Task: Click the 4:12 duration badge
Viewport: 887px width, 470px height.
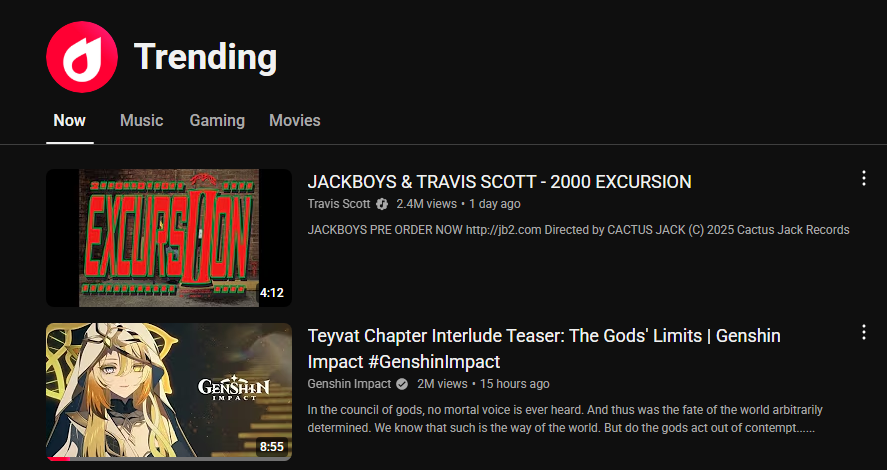Action: coord(272,293)
